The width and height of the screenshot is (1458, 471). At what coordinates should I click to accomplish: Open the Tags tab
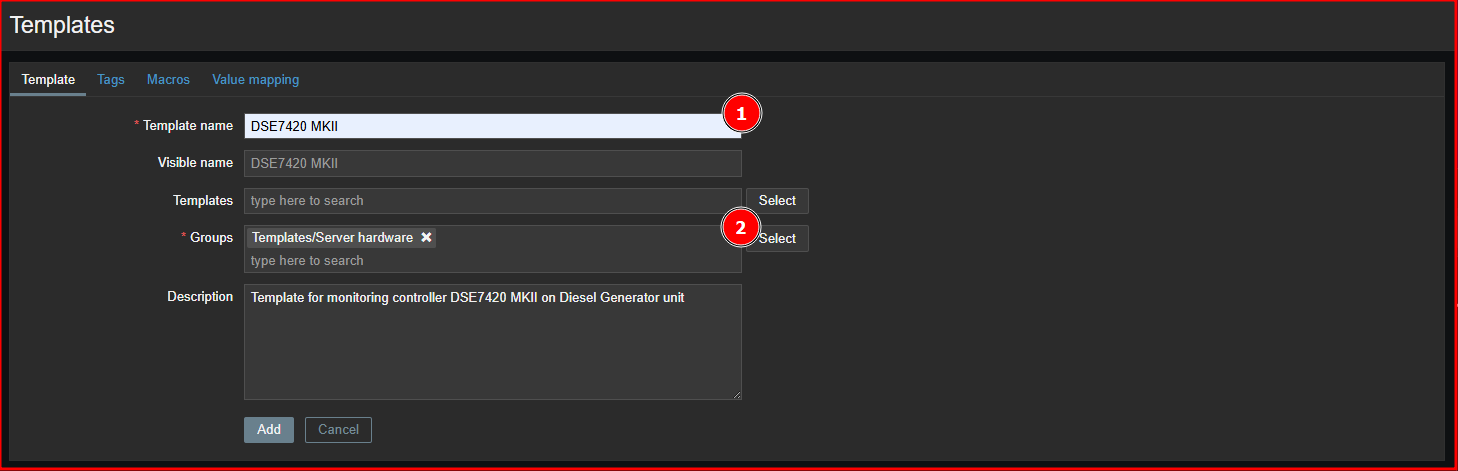[111, 80]
